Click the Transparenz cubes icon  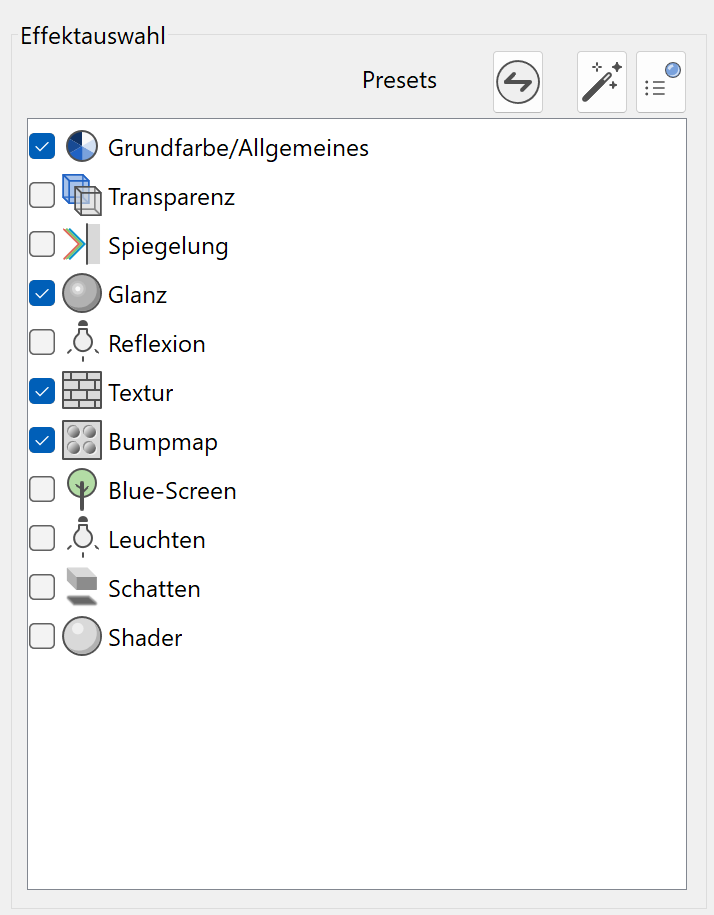tap(82, 195)
